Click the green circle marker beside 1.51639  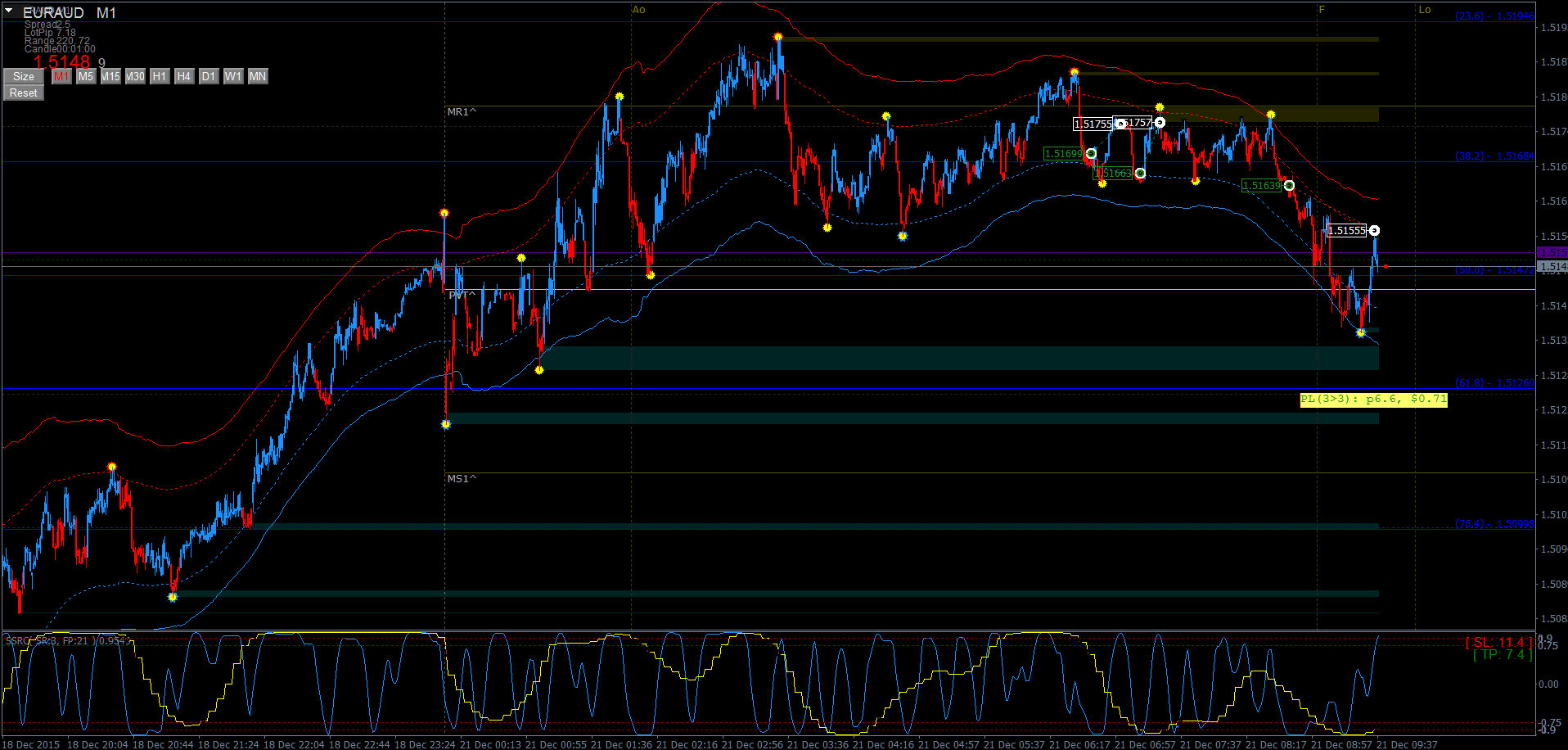[1289, 185]
